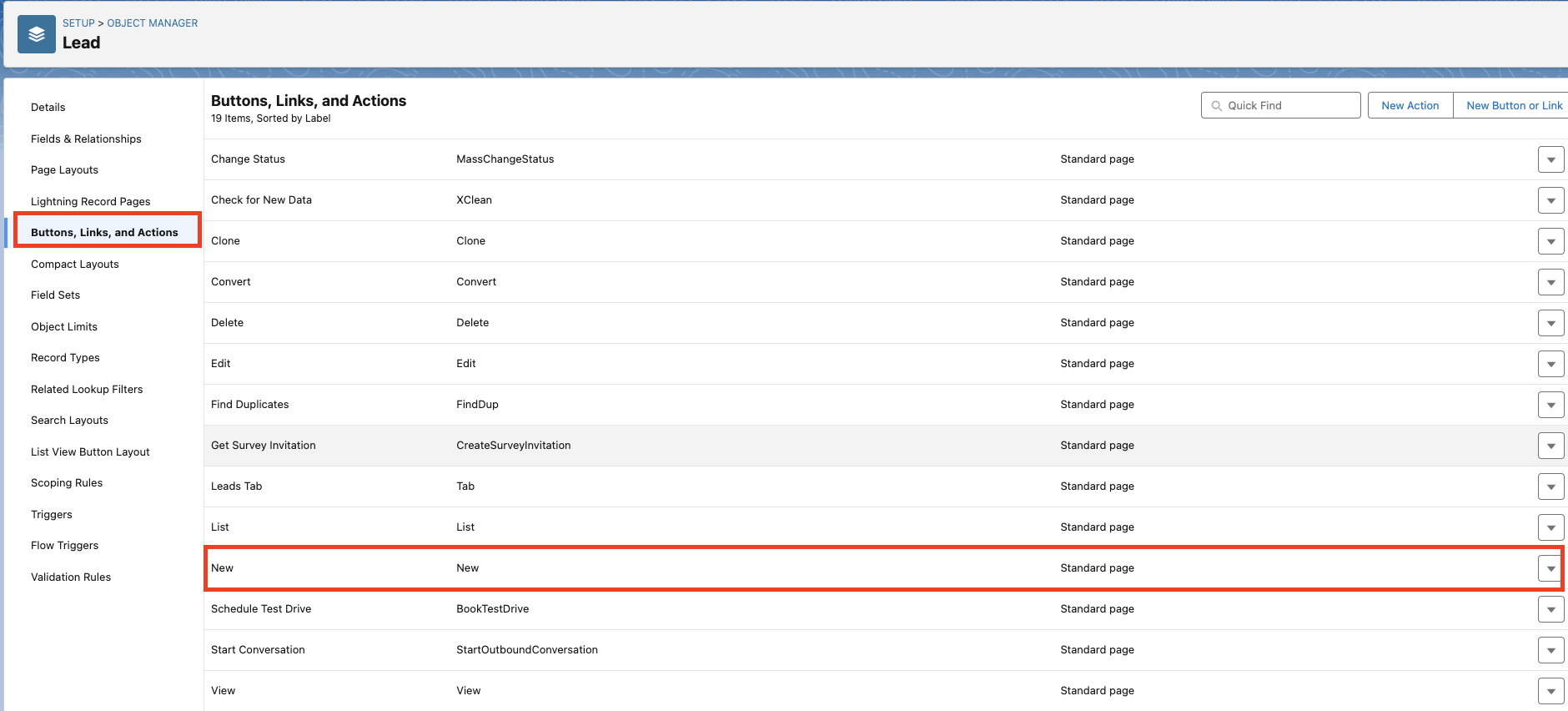Viewport: 1568px width, 711px height.
Task: Open Related Lookup Filters
Action: [x=87, y=389]
